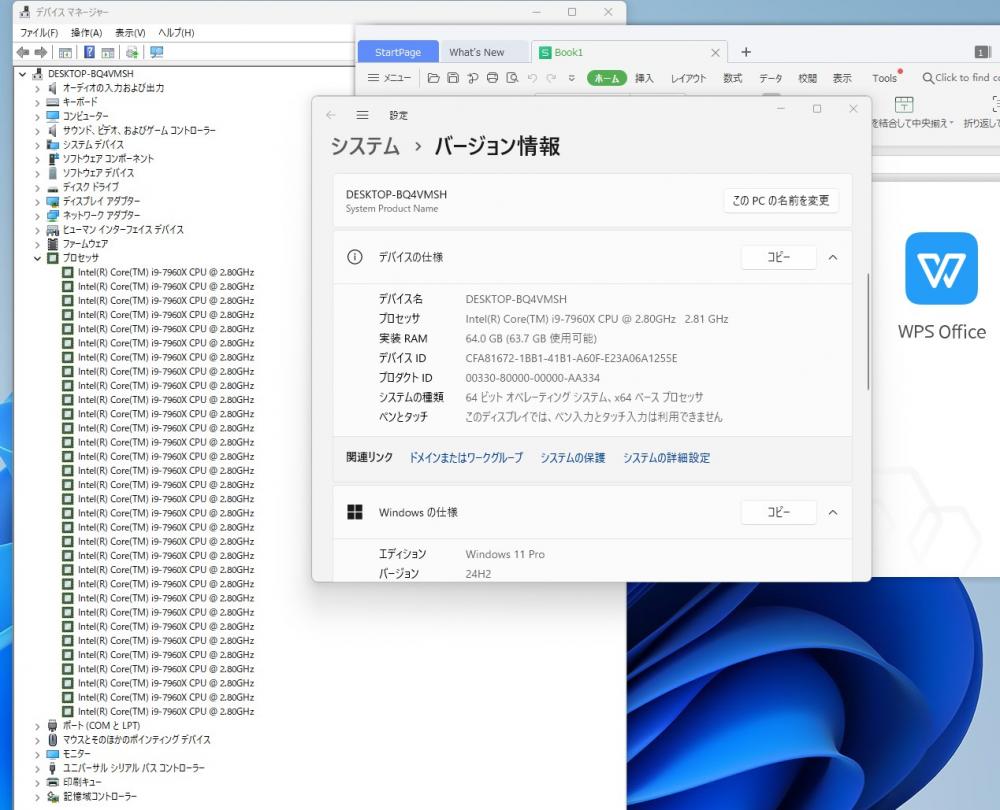Collapse the プロセッサ node
The height and width of the screenshot is (810, 1000).
pos(37,258)
